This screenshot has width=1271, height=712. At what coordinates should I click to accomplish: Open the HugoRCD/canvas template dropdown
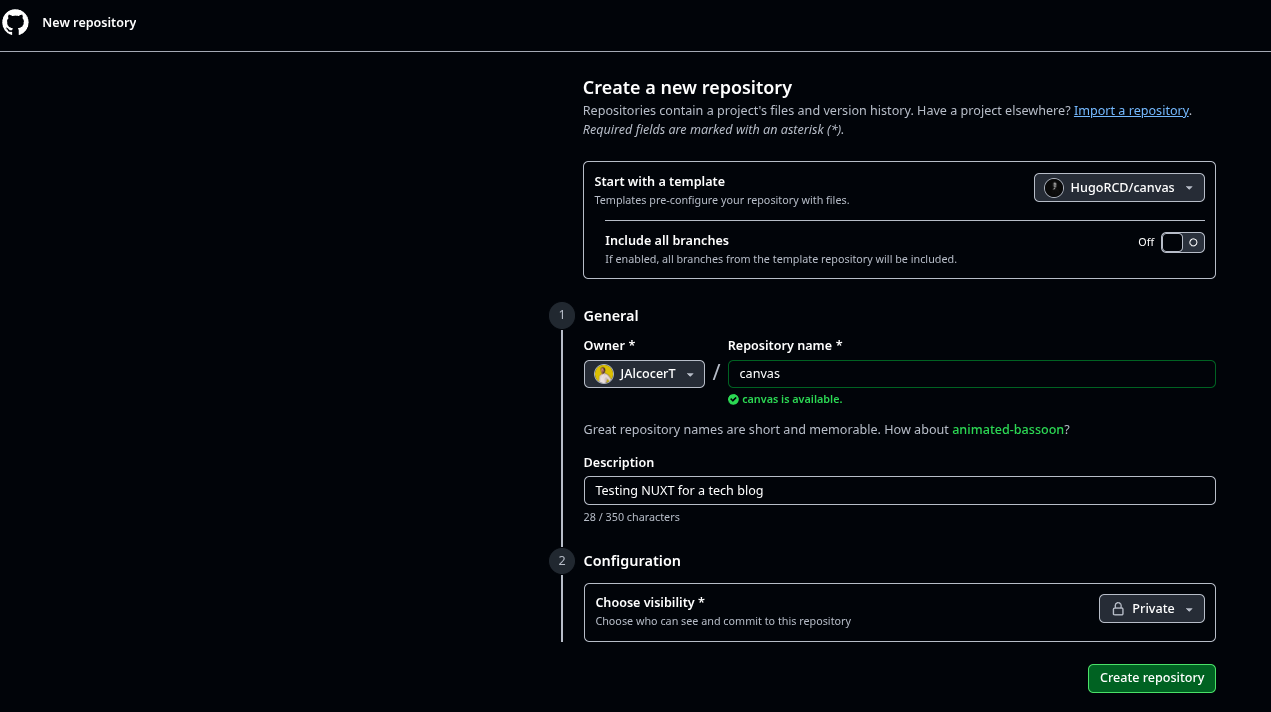tap(1118, 187)
